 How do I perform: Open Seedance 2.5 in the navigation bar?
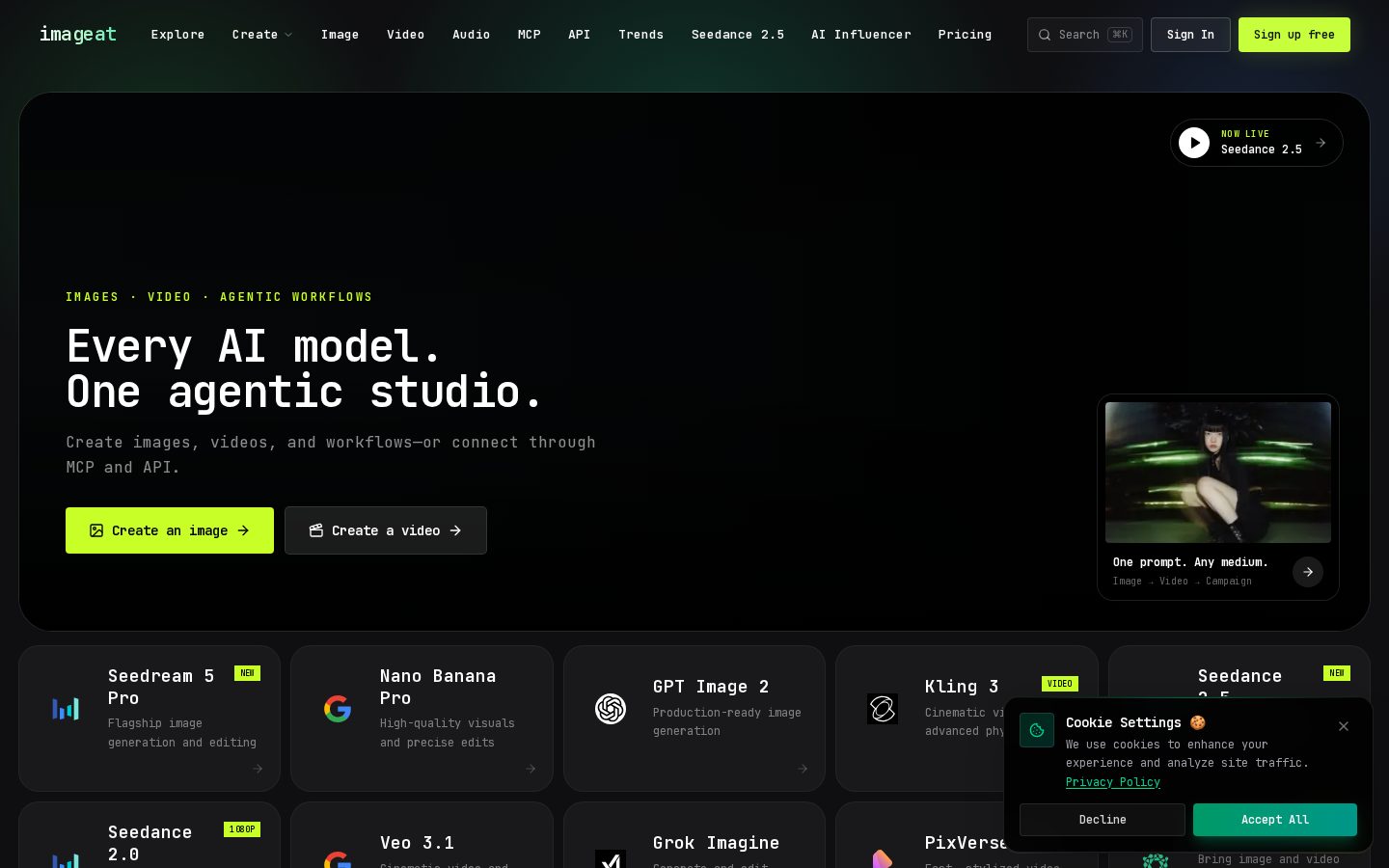tap(737, 35)
